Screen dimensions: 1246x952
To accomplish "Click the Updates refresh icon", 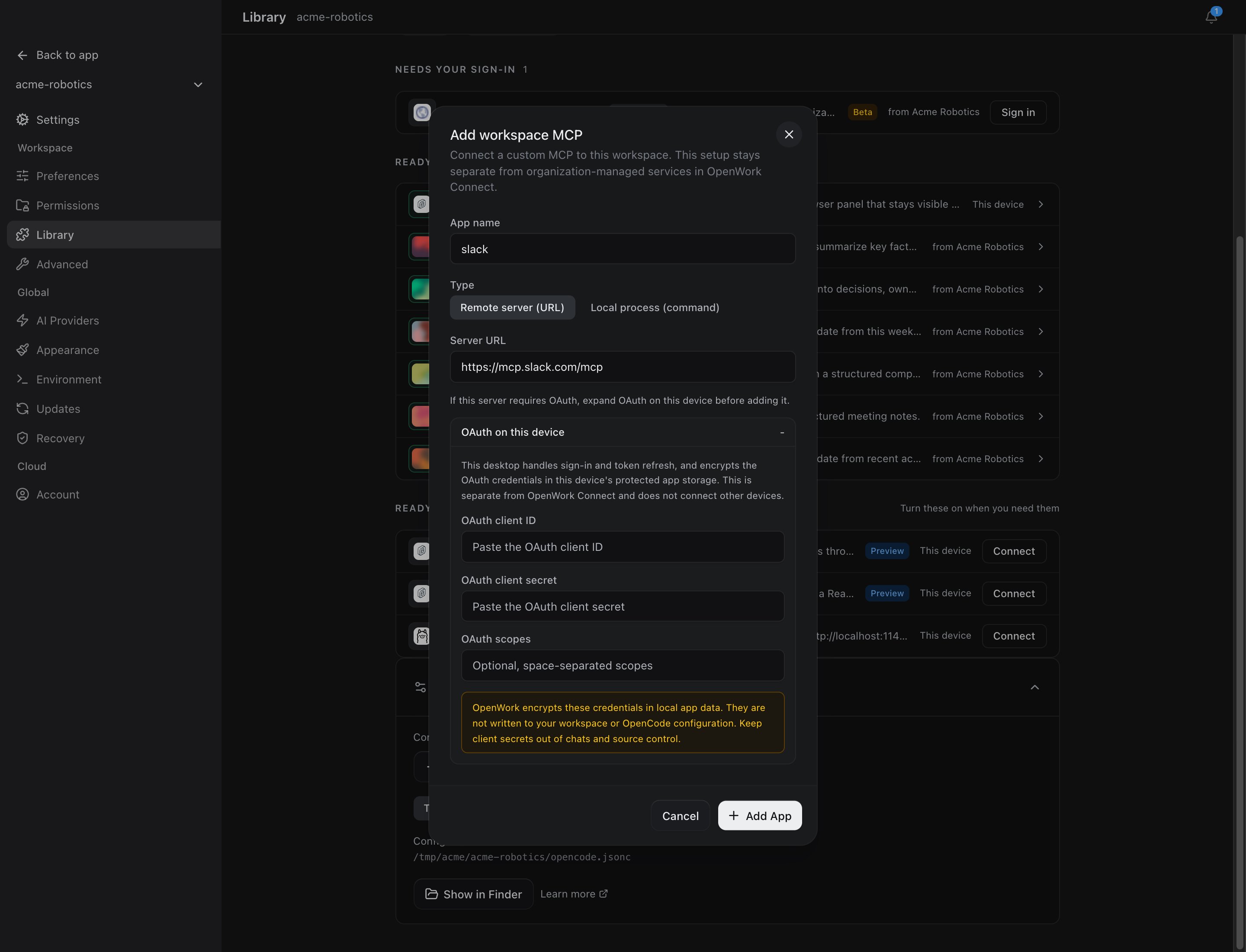I will (22, 409).
